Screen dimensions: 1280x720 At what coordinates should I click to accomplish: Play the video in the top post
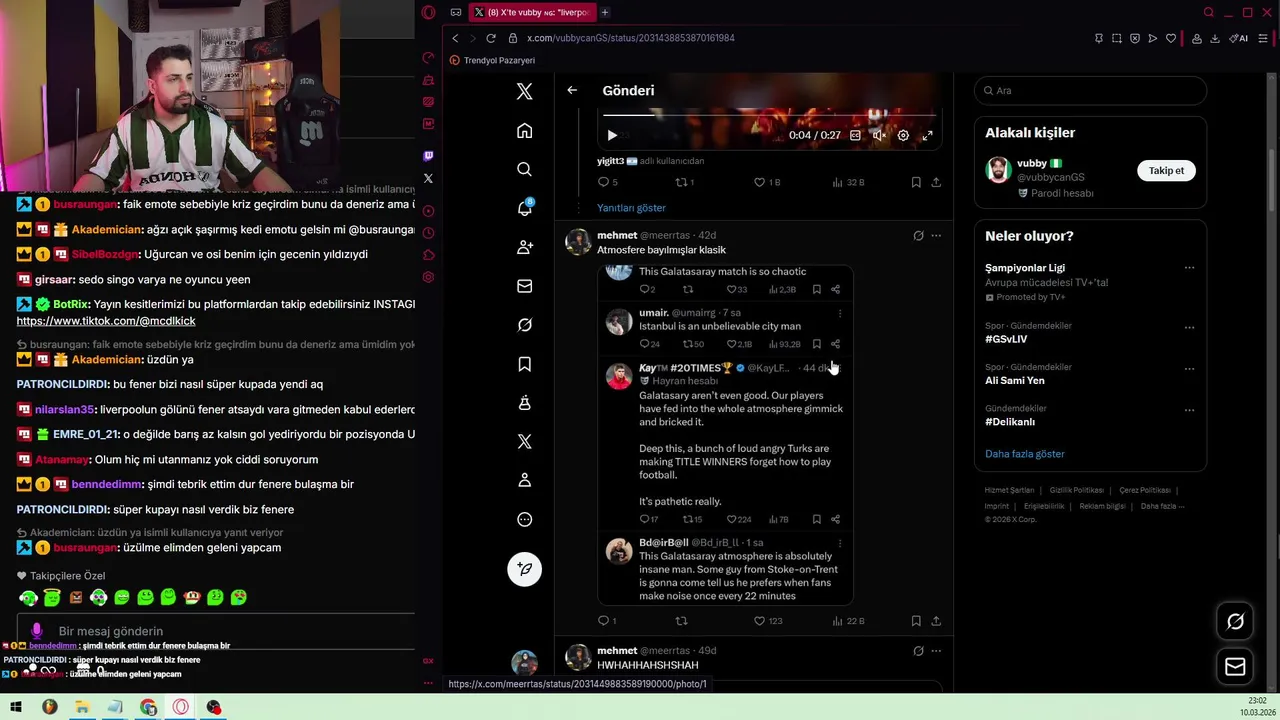pos(612,135)
